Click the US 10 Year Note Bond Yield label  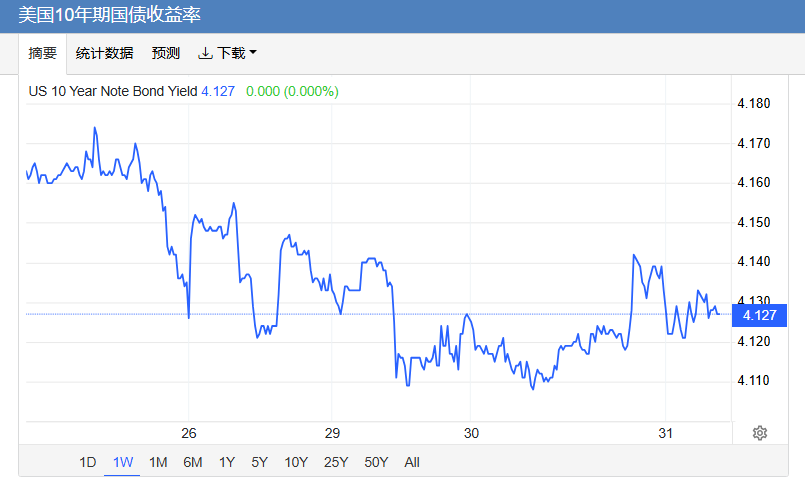[x=113, y=91]
